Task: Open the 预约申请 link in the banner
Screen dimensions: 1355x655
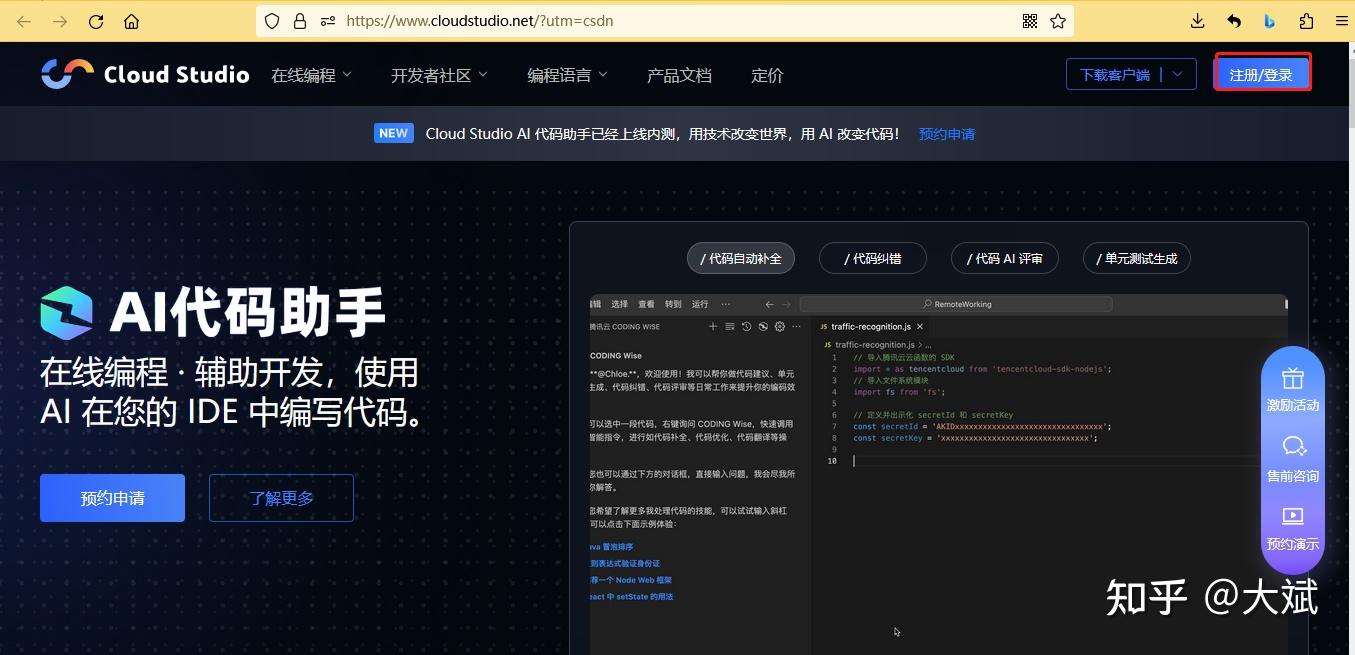Action: (946, 133)
